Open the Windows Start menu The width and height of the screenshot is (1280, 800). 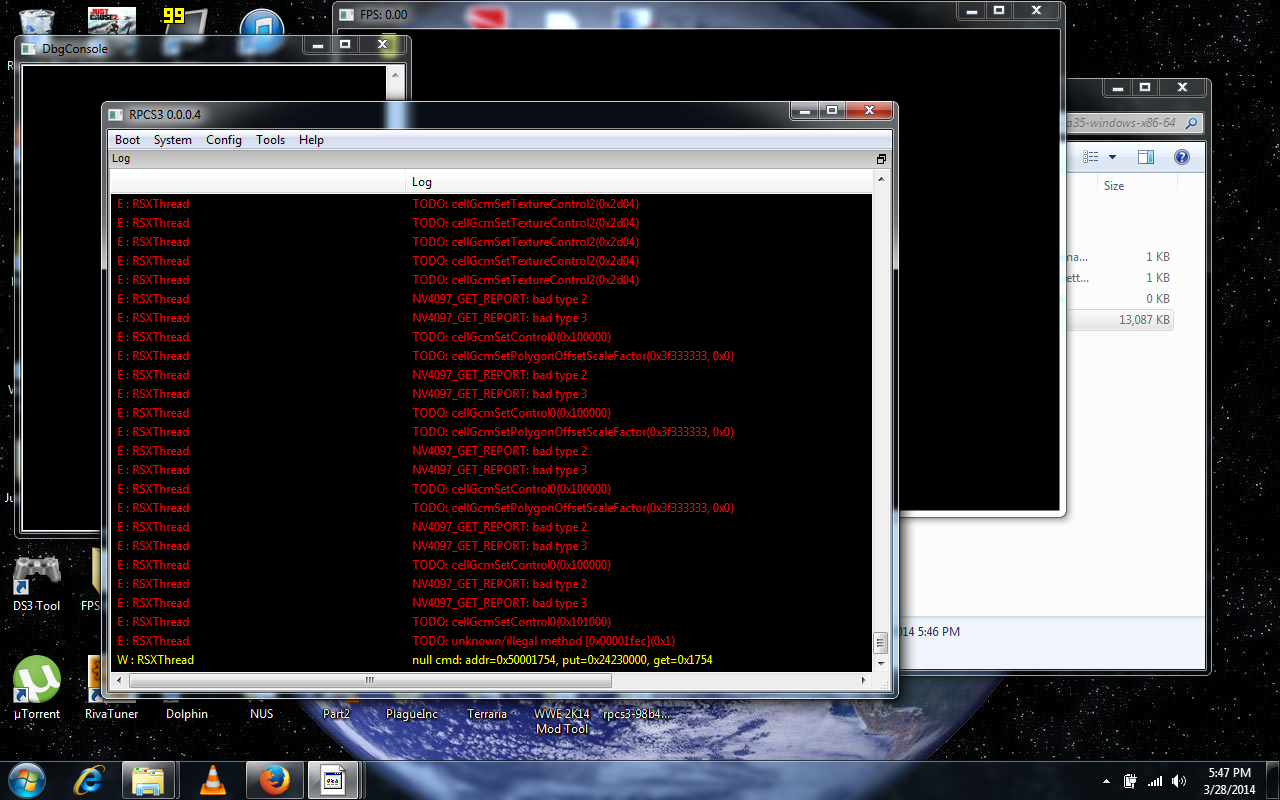click(x=27, y=779)
